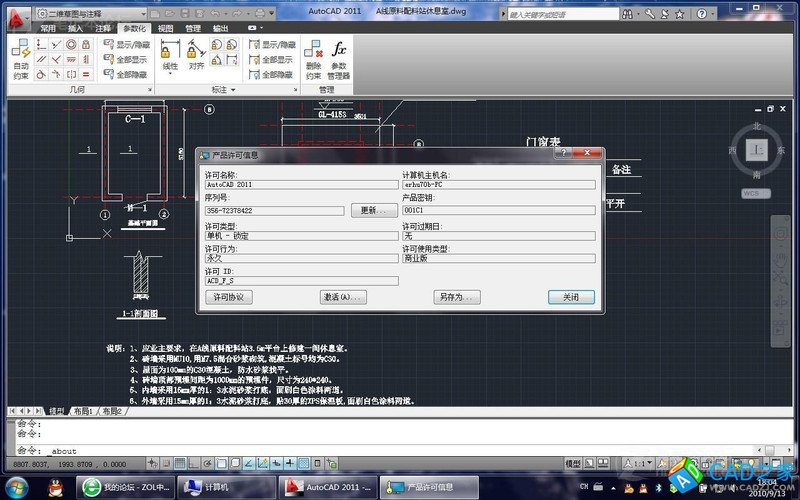Select the concentric constraint circle icon
The height and width of the screenshot is (500, 800).
coord(71,45)
